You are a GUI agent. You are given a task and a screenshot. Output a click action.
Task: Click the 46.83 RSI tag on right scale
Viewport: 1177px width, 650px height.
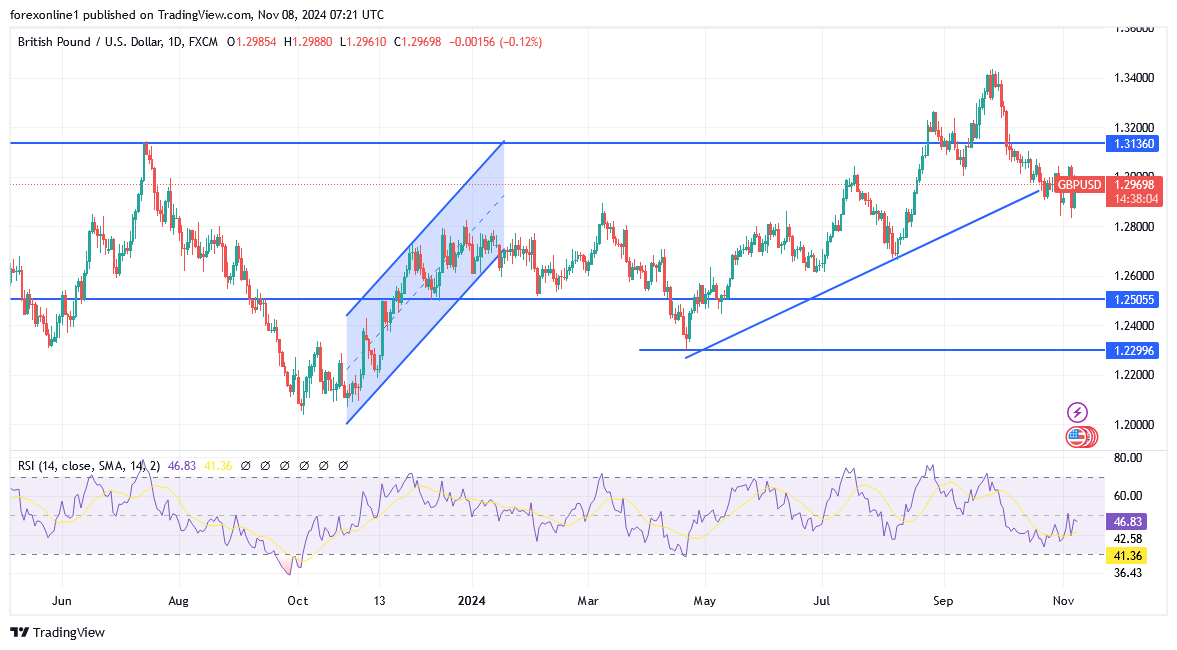[1127, 521]
